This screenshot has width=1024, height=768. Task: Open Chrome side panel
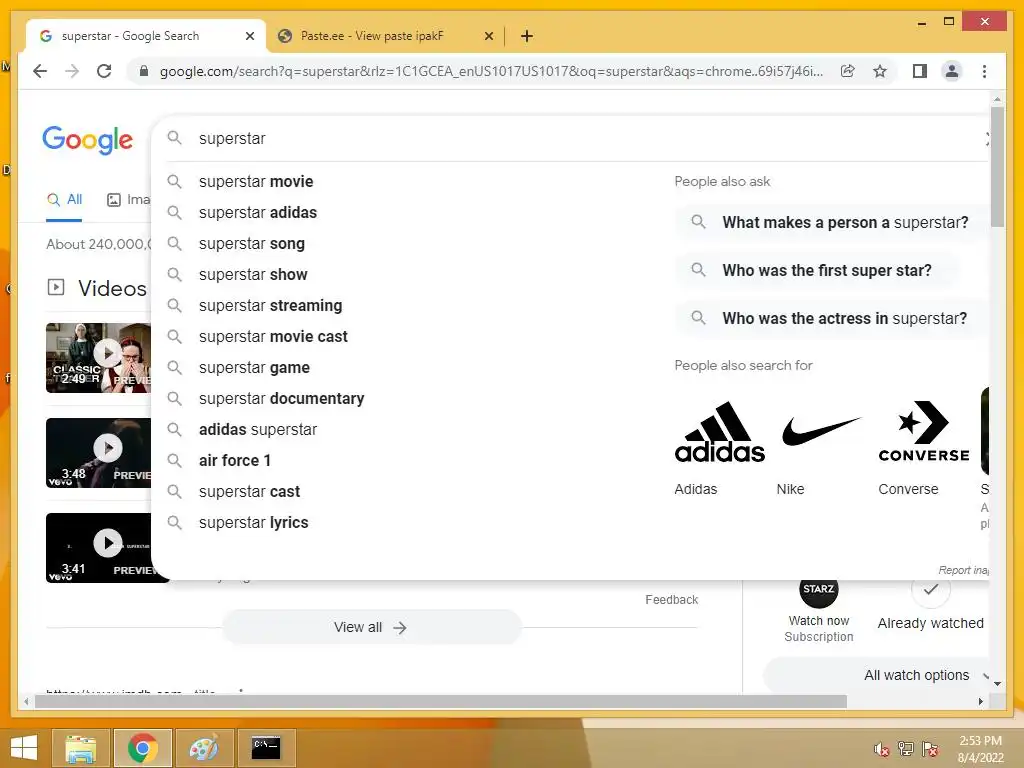coord(920,71)
